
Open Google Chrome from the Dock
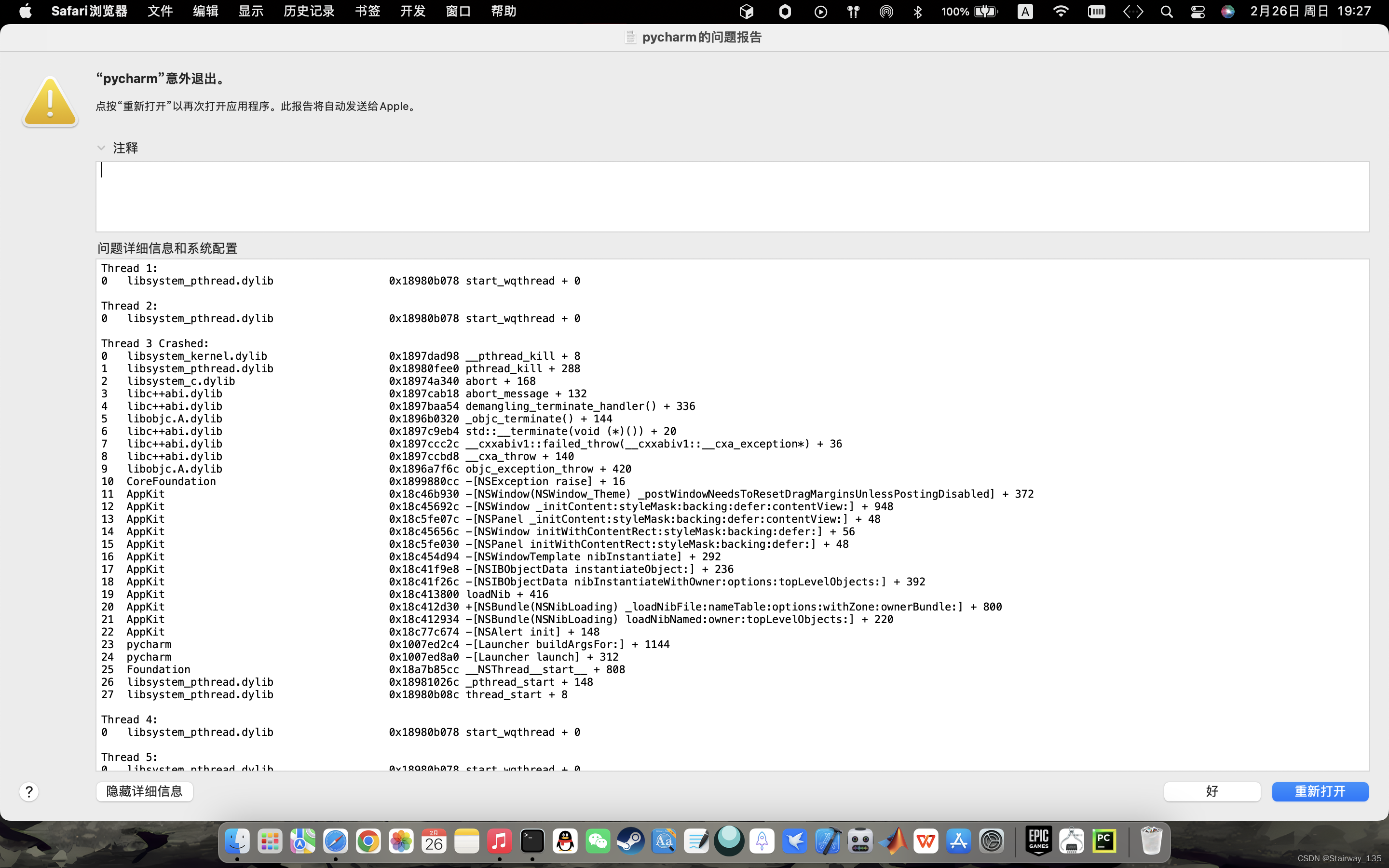[x=368, y=841]
